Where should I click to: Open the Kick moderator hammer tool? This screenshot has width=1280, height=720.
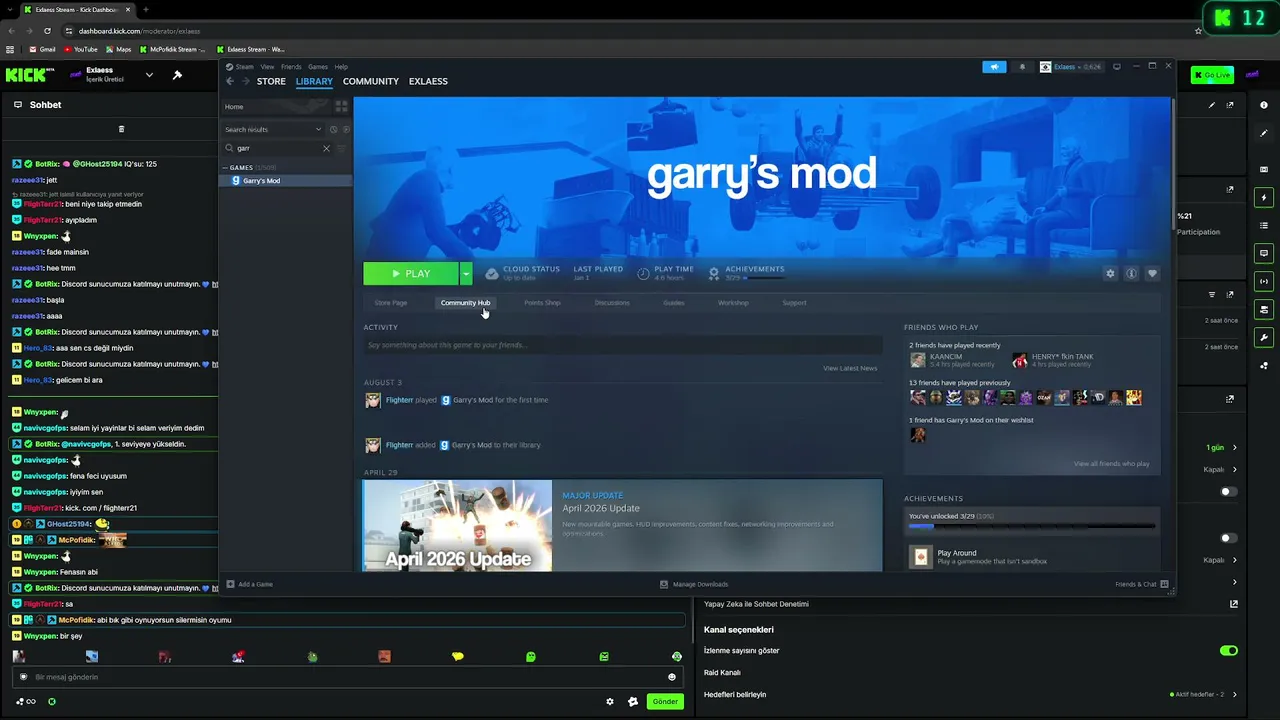(x=177, y=75)
